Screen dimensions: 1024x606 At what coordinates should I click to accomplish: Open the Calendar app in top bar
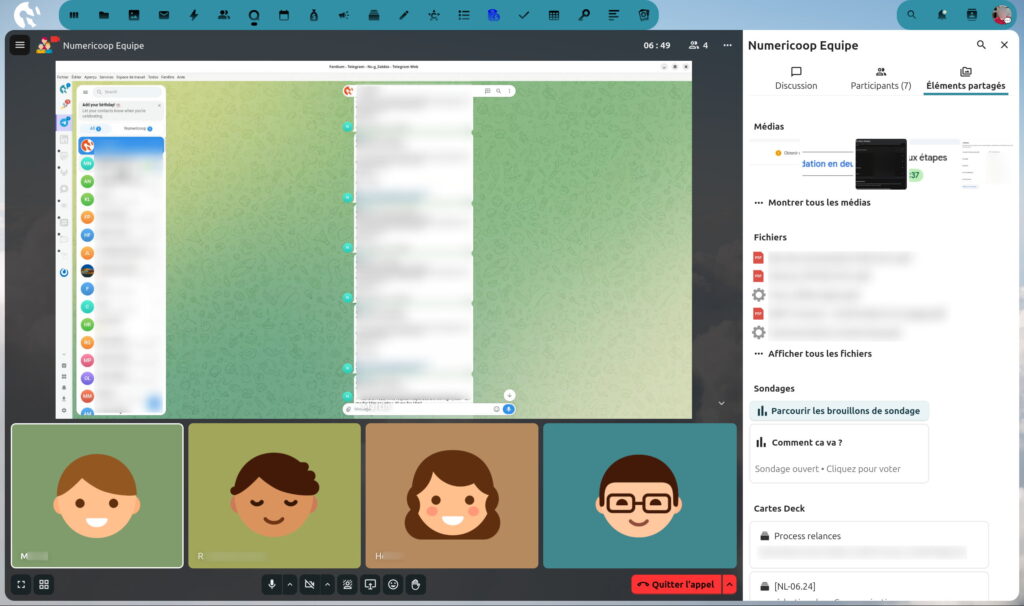284,15
